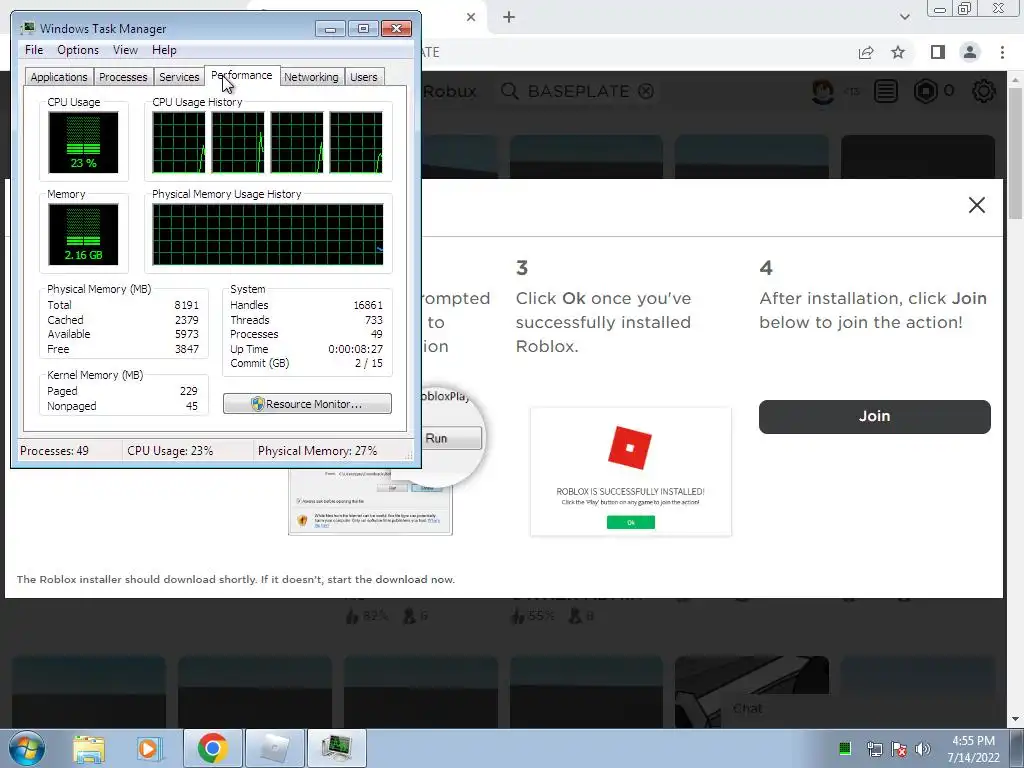Clear the BASEPLATE search with the X icon
The height and width of the screenshot is (768, 1024).
[646, 91]
